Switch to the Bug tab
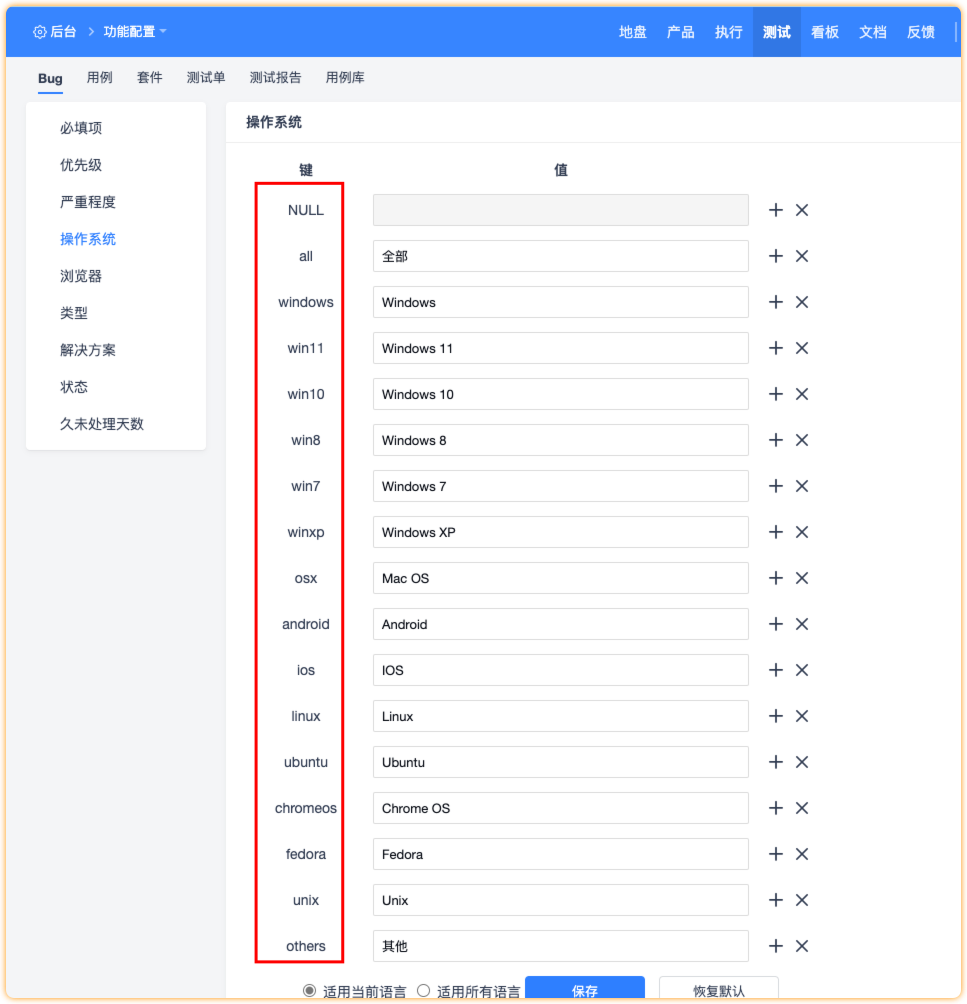This screenshot has width=967, height=1004. (x=50, y=78)
